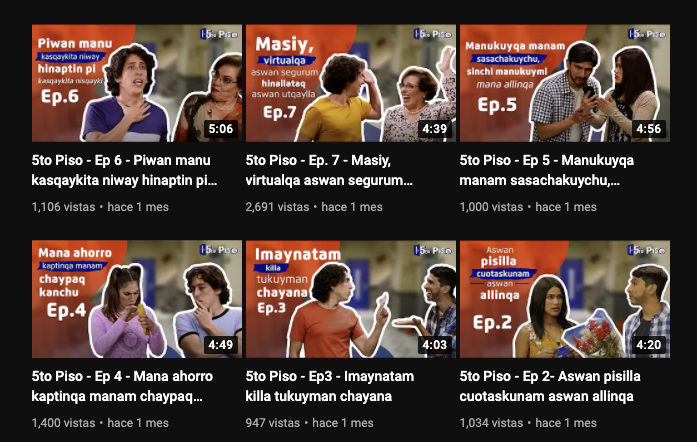Click the 4:39 duration badge on Ep.7
Viewport: 697px width, 442px height.
(x=434, y=129)
